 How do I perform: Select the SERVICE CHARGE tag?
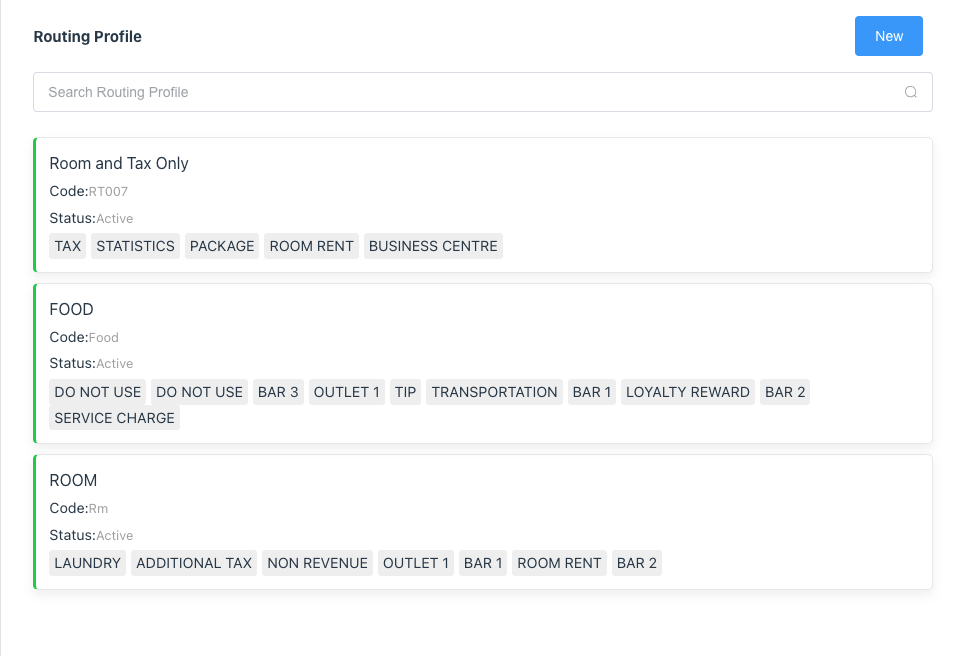click(114, 418)
